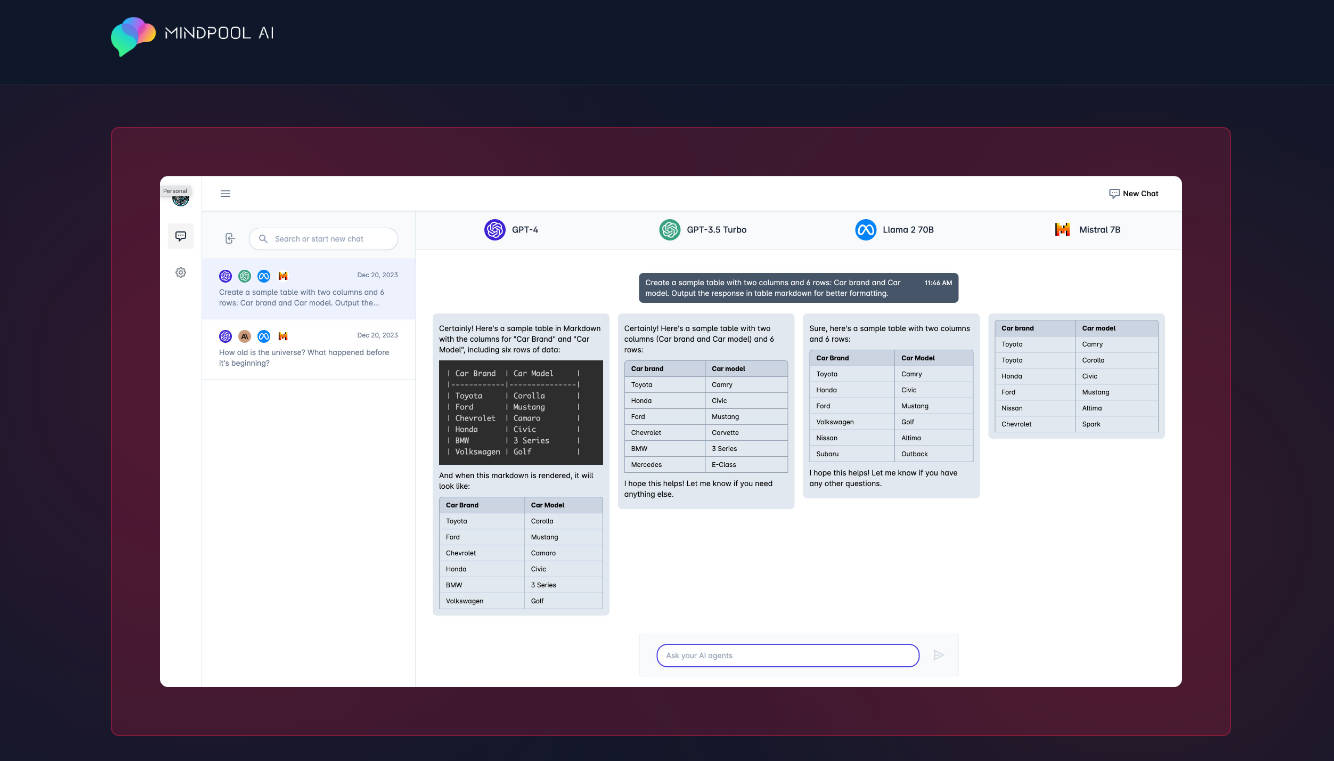Open the chats section in sidebar
The height and width of the screenshot is (761, 1334).
pos(181,237)
